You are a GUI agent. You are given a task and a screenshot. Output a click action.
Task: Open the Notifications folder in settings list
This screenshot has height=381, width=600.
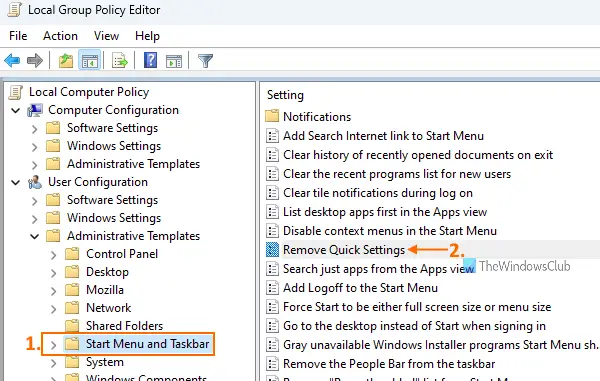click(x=317, y=117)
